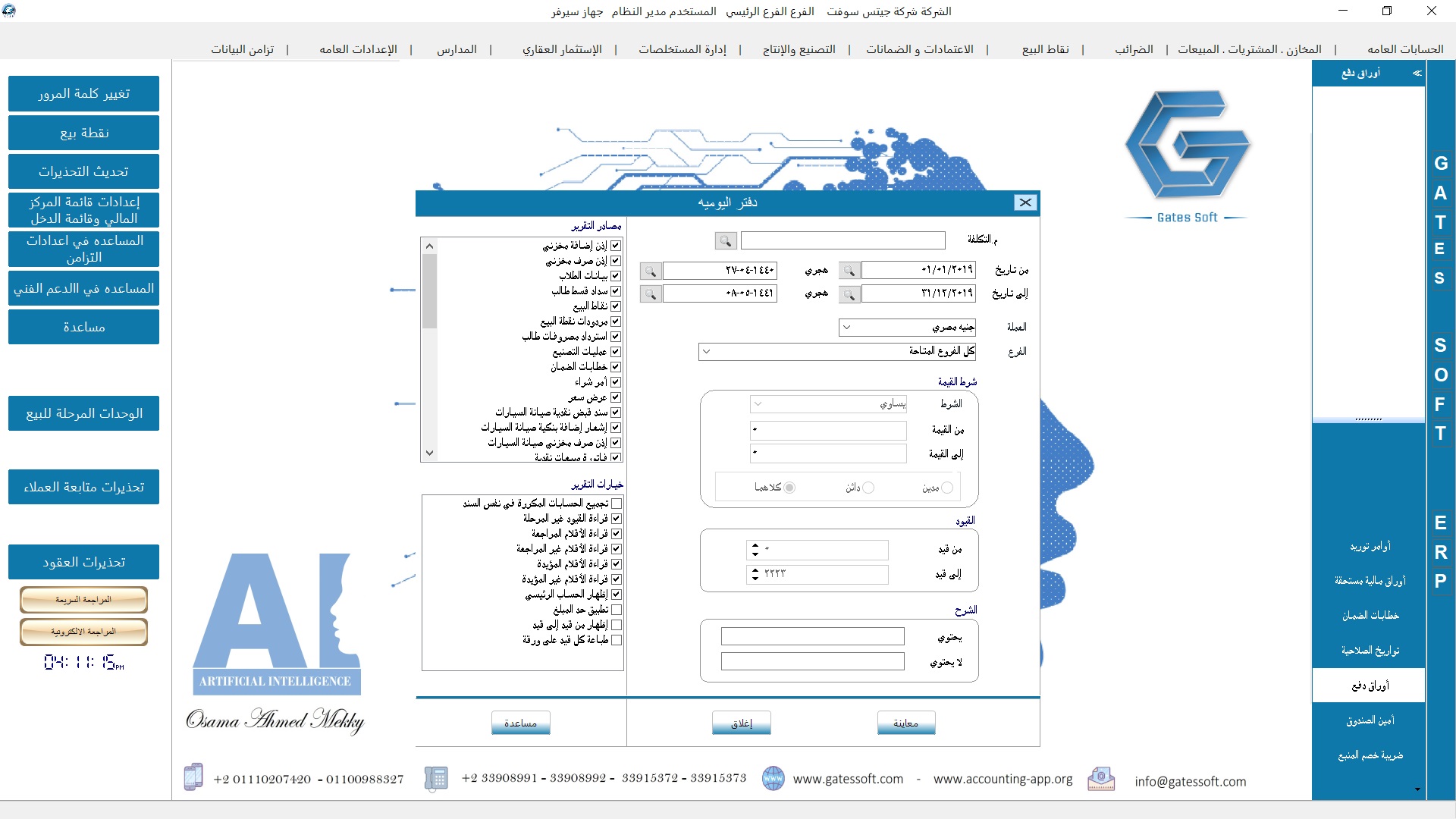Image resolution: width=1456 pixels, height=819 pixels.
Task: Click المراجعة الالكترونية button
Action: point(83,632)
